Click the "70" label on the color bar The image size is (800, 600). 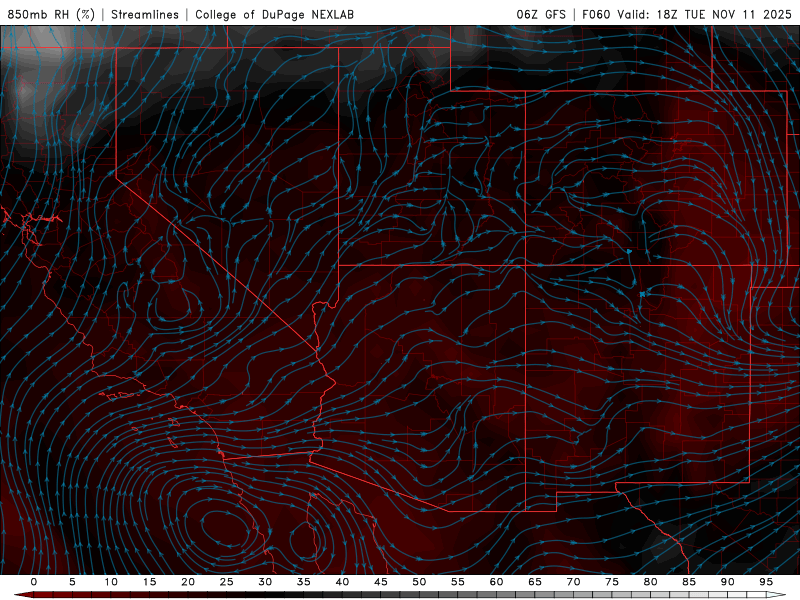pyautogui.click(x=573, y=582)
